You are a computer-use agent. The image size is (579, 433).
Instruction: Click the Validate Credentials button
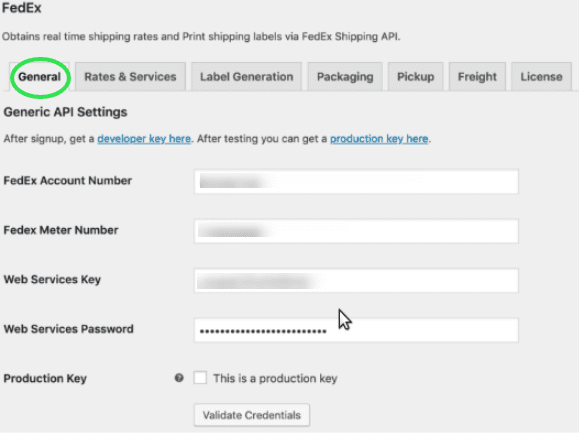pyautogui.click(x=252, y=415)
